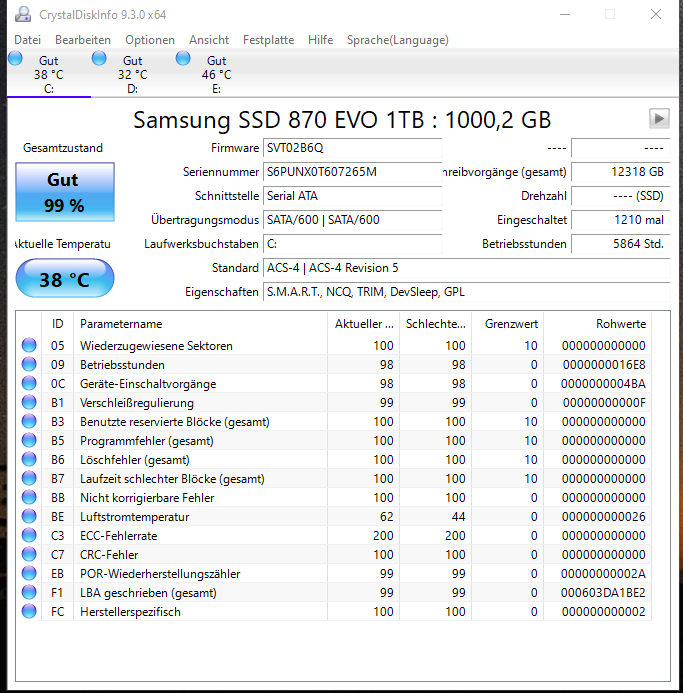Click status icon of Löschfehler row
The image size is (683, 693).
tap(29, 459)
